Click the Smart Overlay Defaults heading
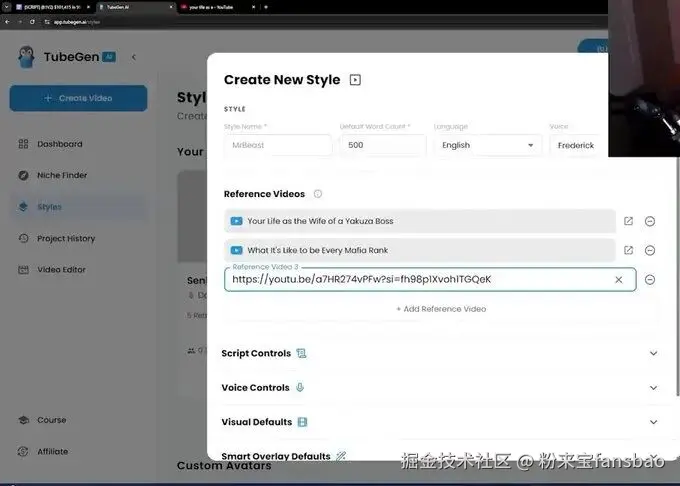 pyautogui.click(x=276, y=456)
